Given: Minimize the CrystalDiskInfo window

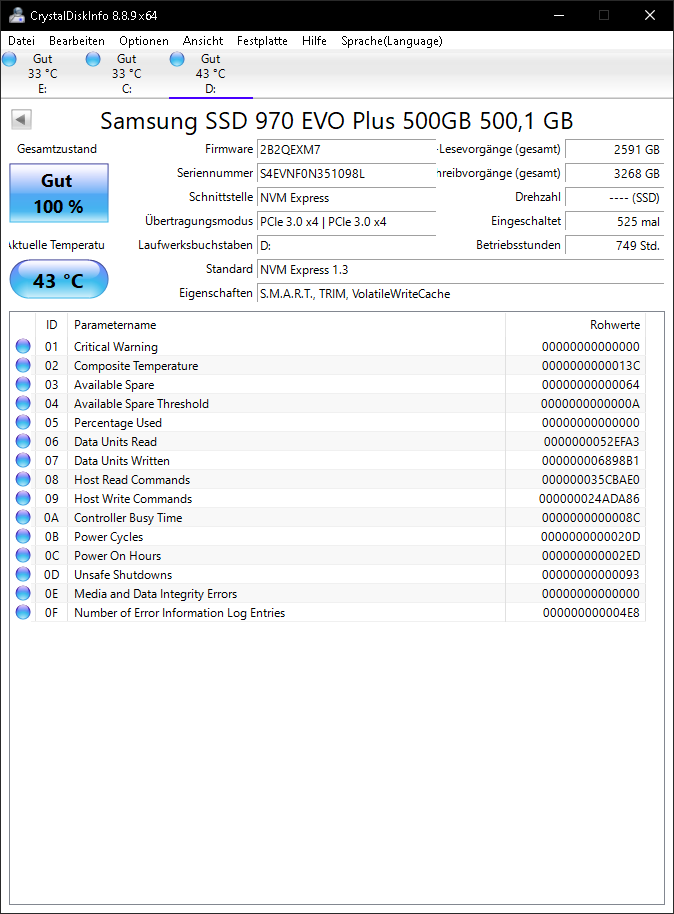Looking at the screenshot, I should point(559,15).
